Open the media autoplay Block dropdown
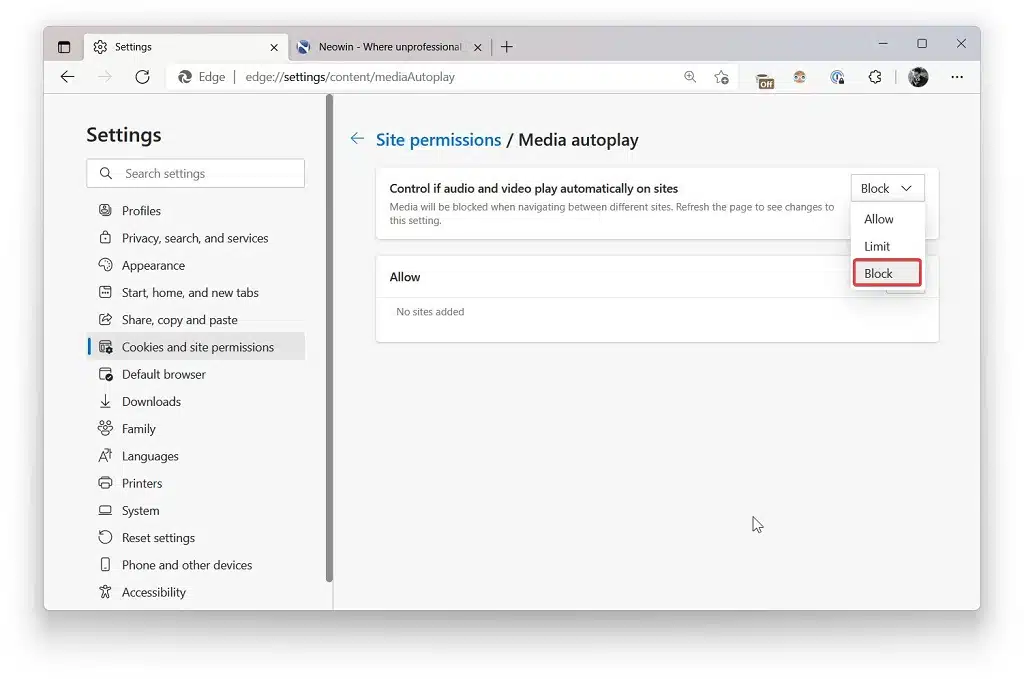This screenshot has width=1024, height=679. tap(887, 188)
